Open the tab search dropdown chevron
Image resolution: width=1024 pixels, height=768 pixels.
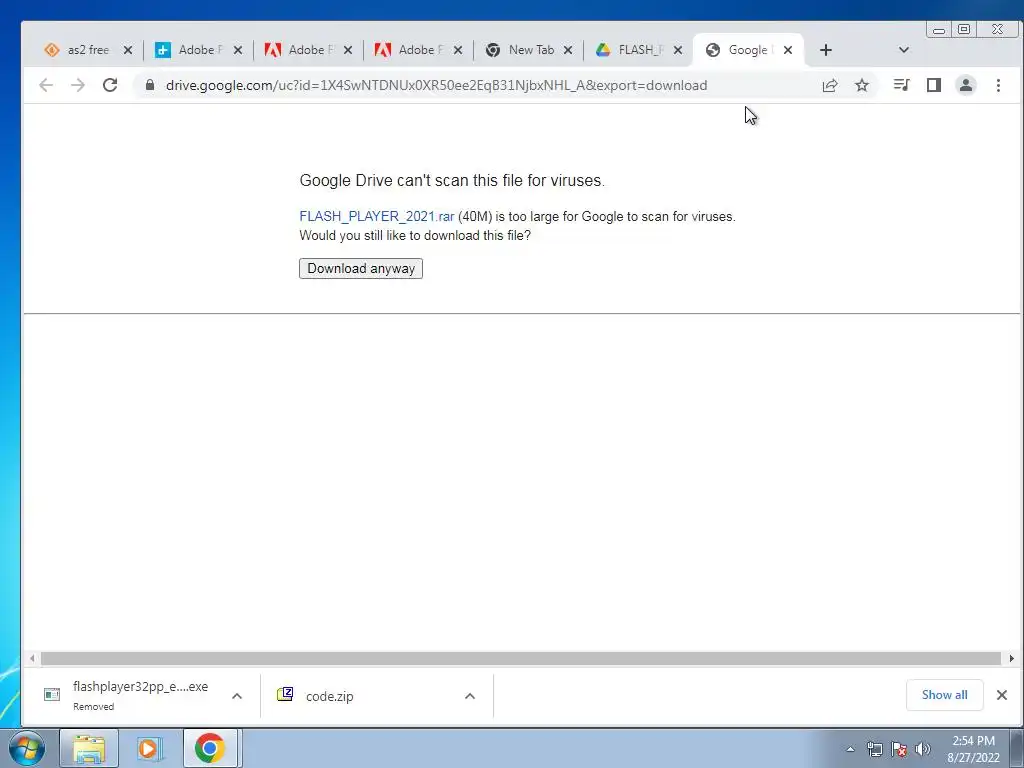(x=904, y=50)
